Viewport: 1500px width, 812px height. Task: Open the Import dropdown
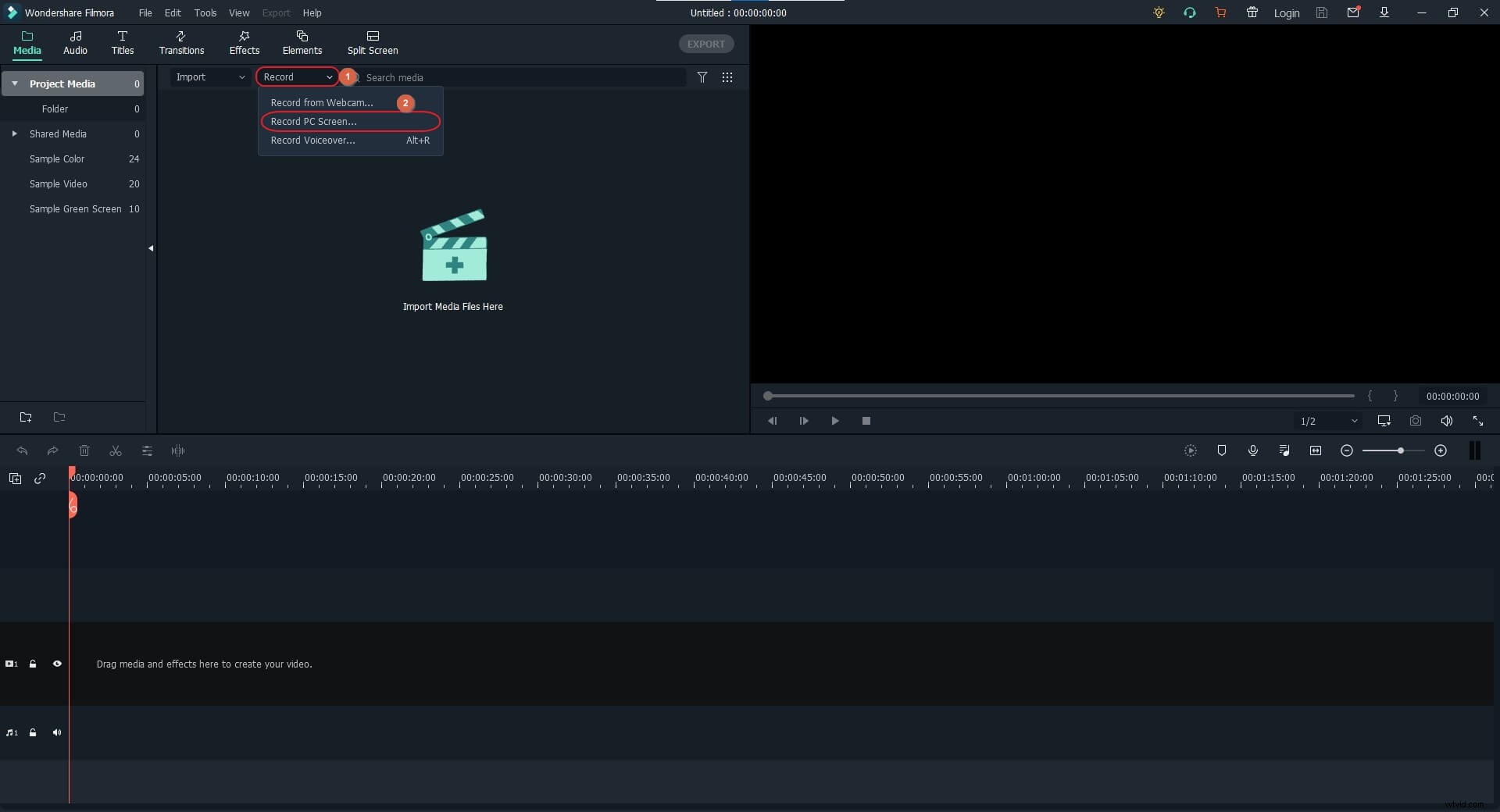click(209, 77)
